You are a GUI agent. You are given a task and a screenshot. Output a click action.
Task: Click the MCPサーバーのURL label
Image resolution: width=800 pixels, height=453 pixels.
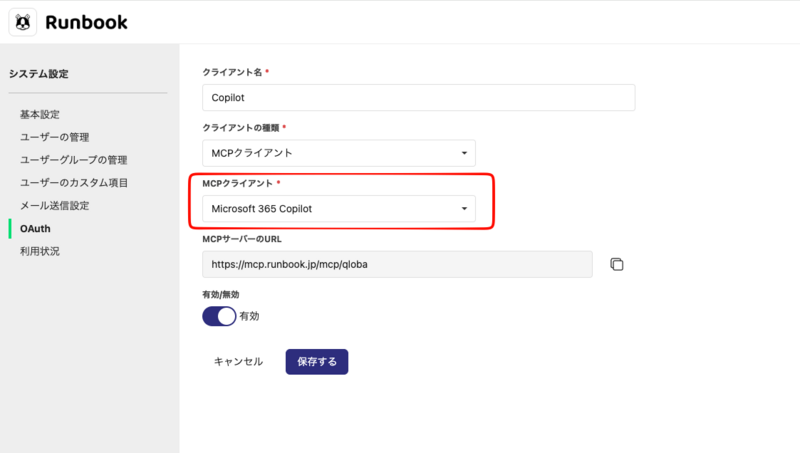point(242,239)
